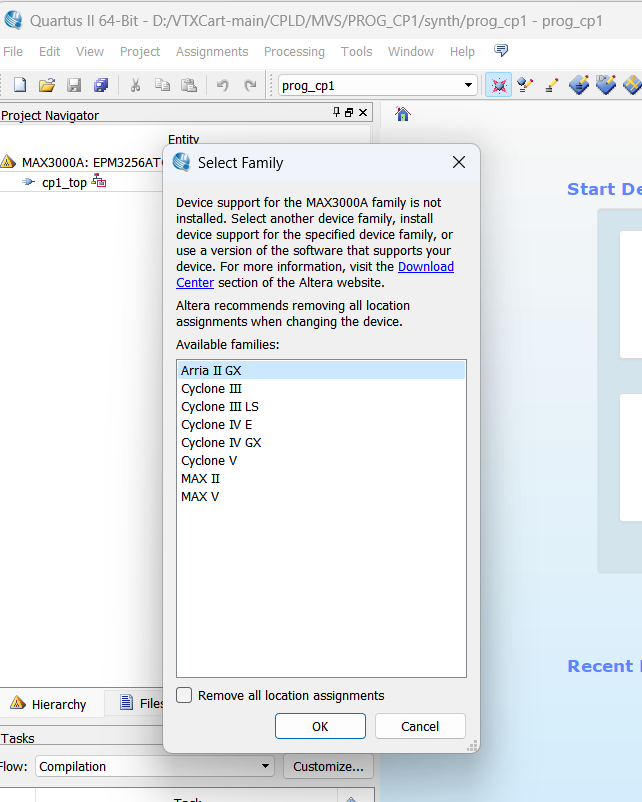Select the cp1_top entity
The height and width of the screenshot is (802, 642).
[64, 183]
